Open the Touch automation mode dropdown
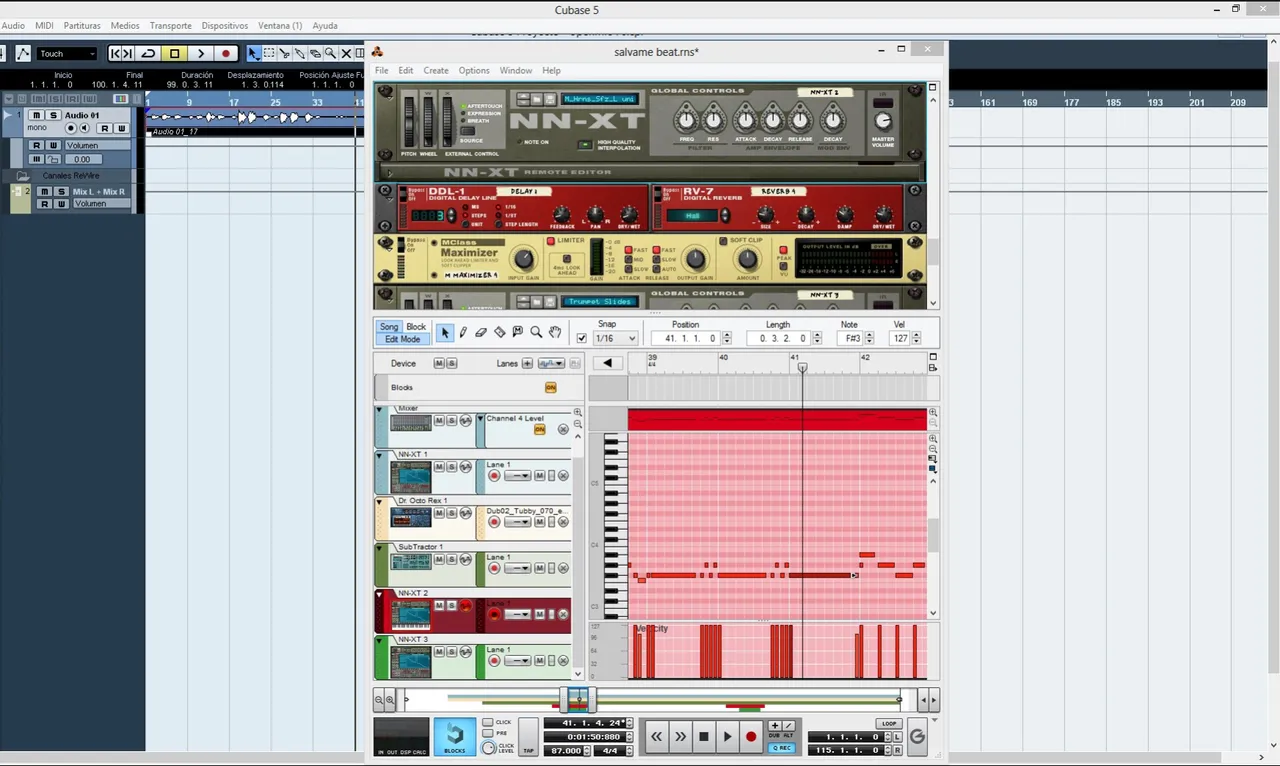The image size is (1280, 766). point(68,54)
